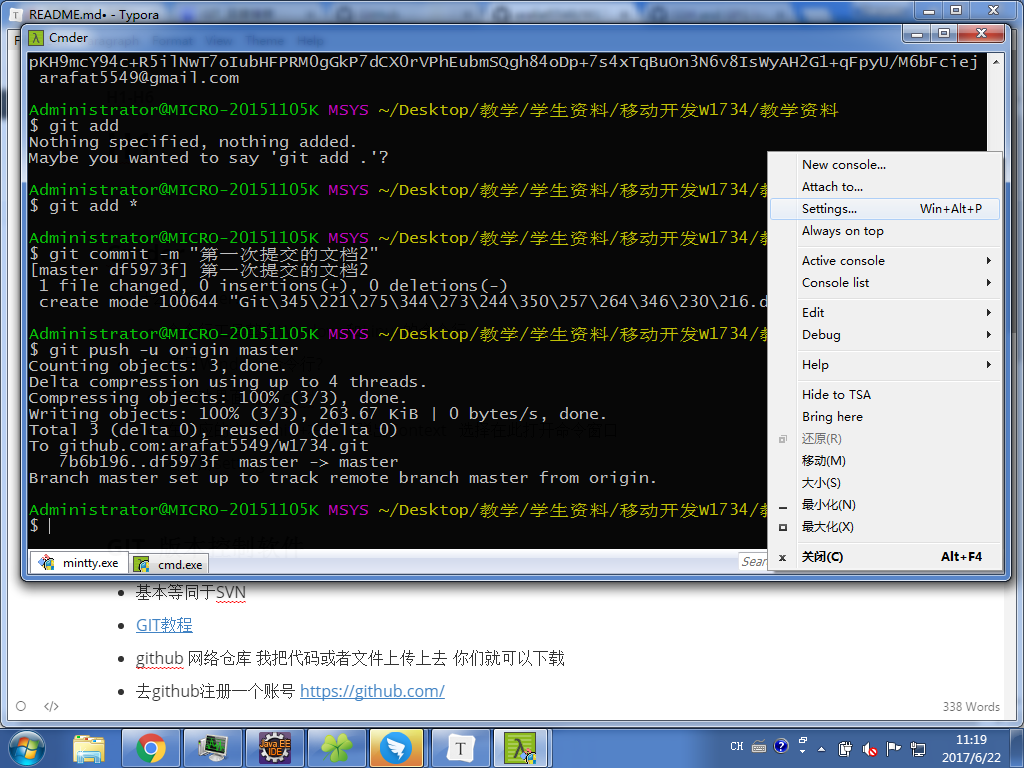Click the Typora title bar icon
The width and height of the screenshot is (1024, 768).
(16, 14)
